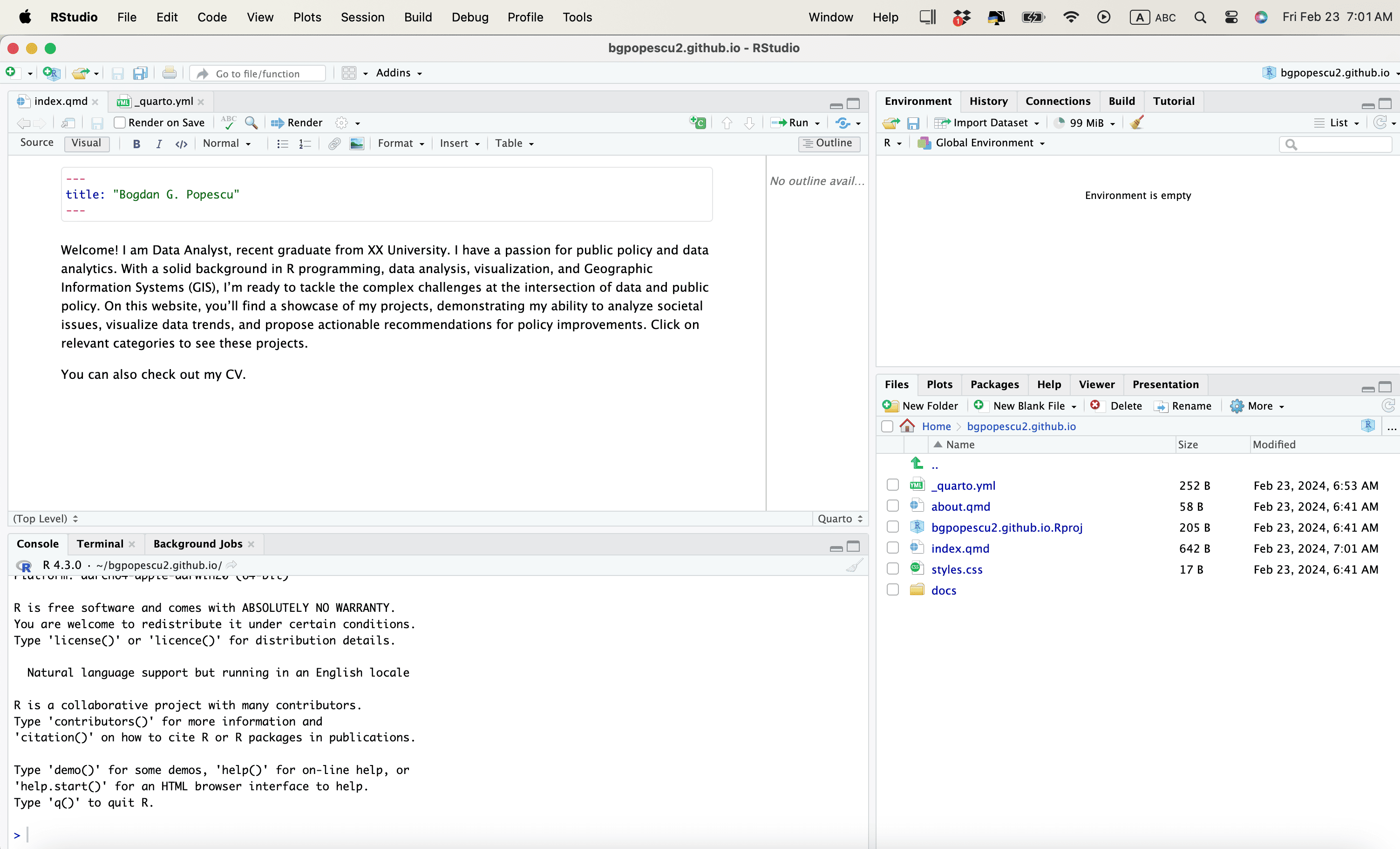This screenshot has height=849, width=1400.
Task: Click the memory usage 99 MiB indicator
Action: coord(1085,123)
